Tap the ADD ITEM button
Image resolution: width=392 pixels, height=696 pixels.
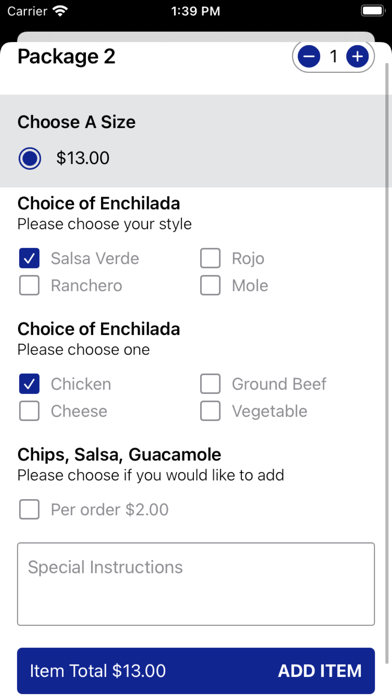pyautogui.click(x=320, y=671)
